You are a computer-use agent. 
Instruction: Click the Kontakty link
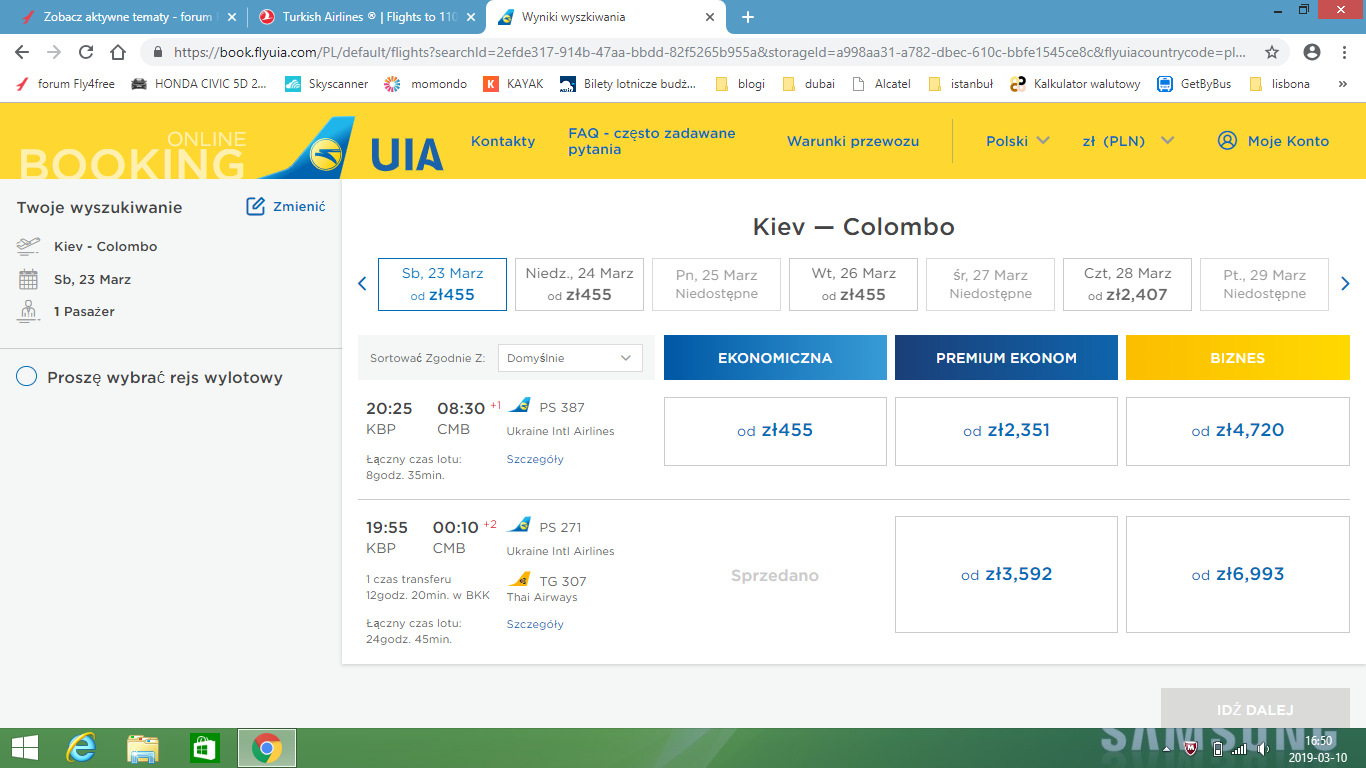(503, 141)
